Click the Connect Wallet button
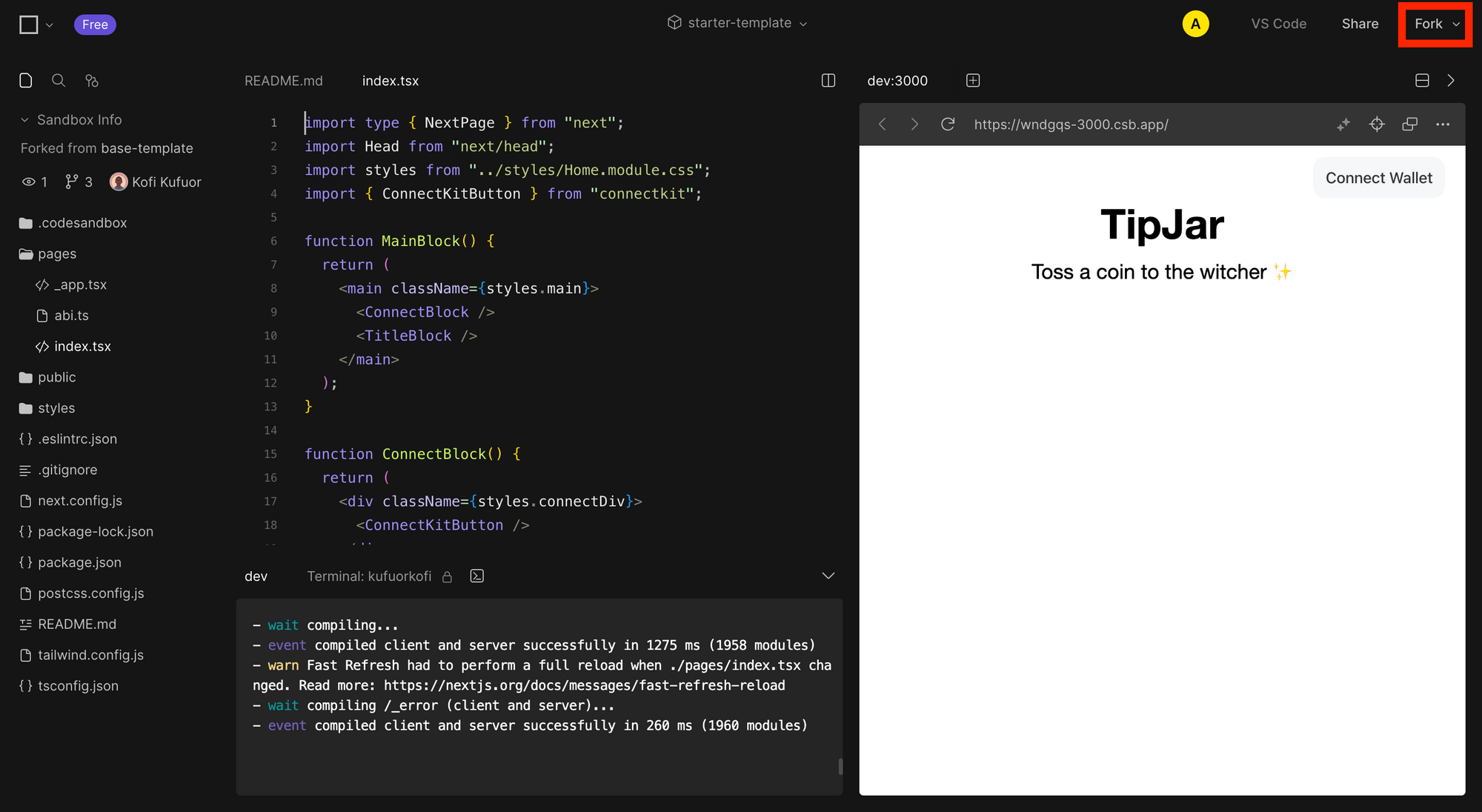The height and width of the screenshot is (812, 1482). [x=1378, y=178]
